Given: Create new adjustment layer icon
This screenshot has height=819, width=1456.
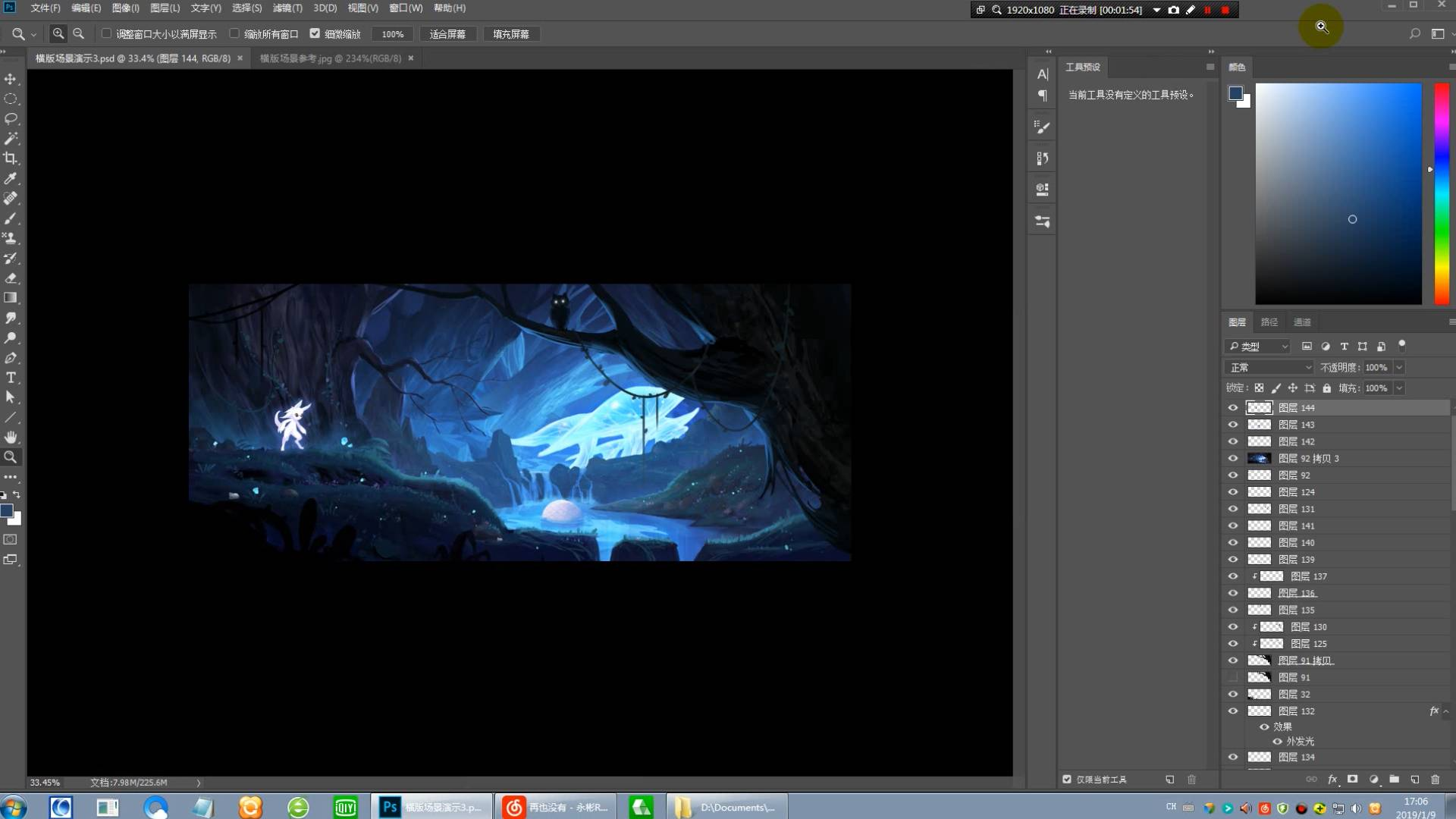Looking at the screenshot, I should pos(1373,779).
